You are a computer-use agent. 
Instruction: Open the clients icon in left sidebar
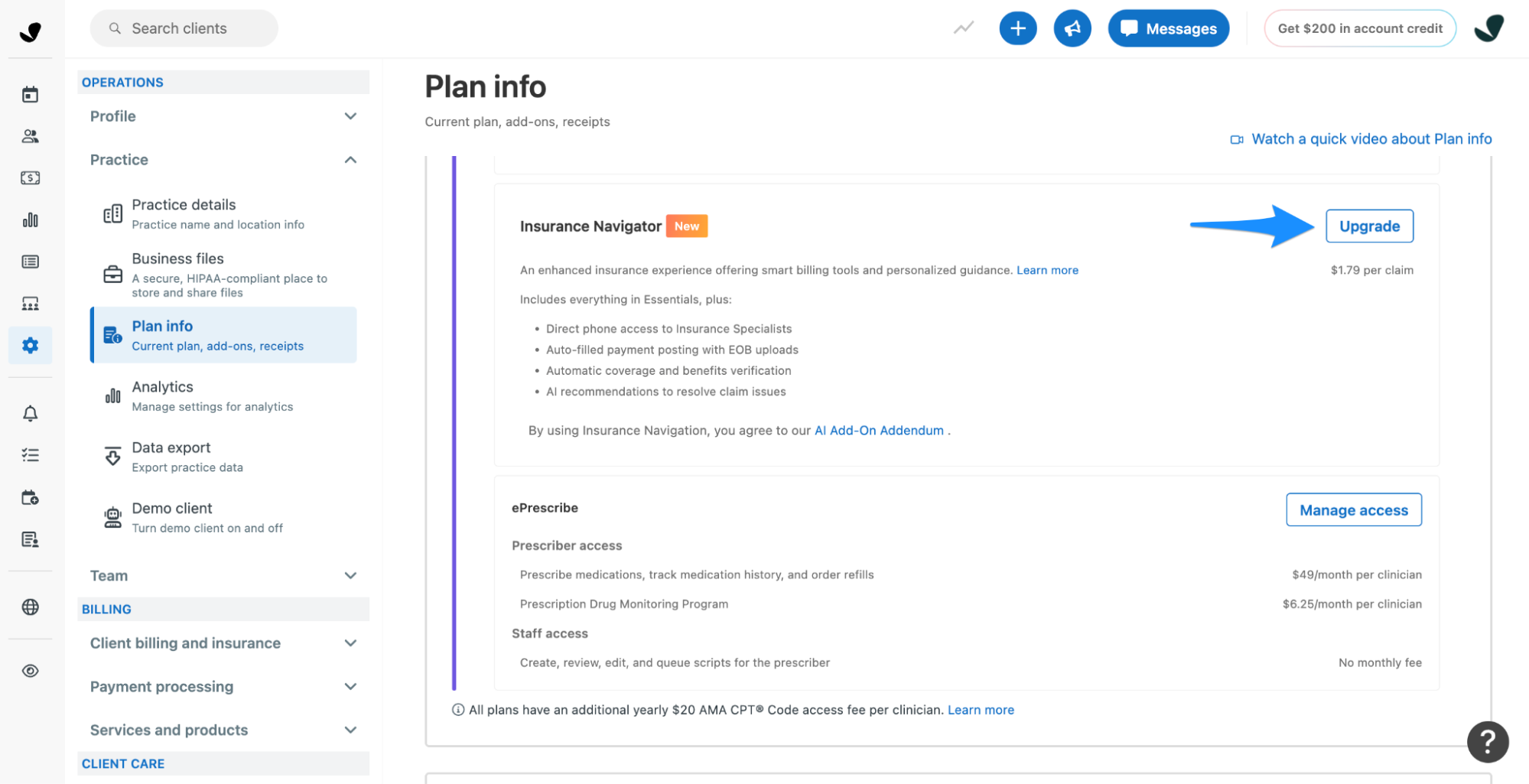tap(30, 136)
